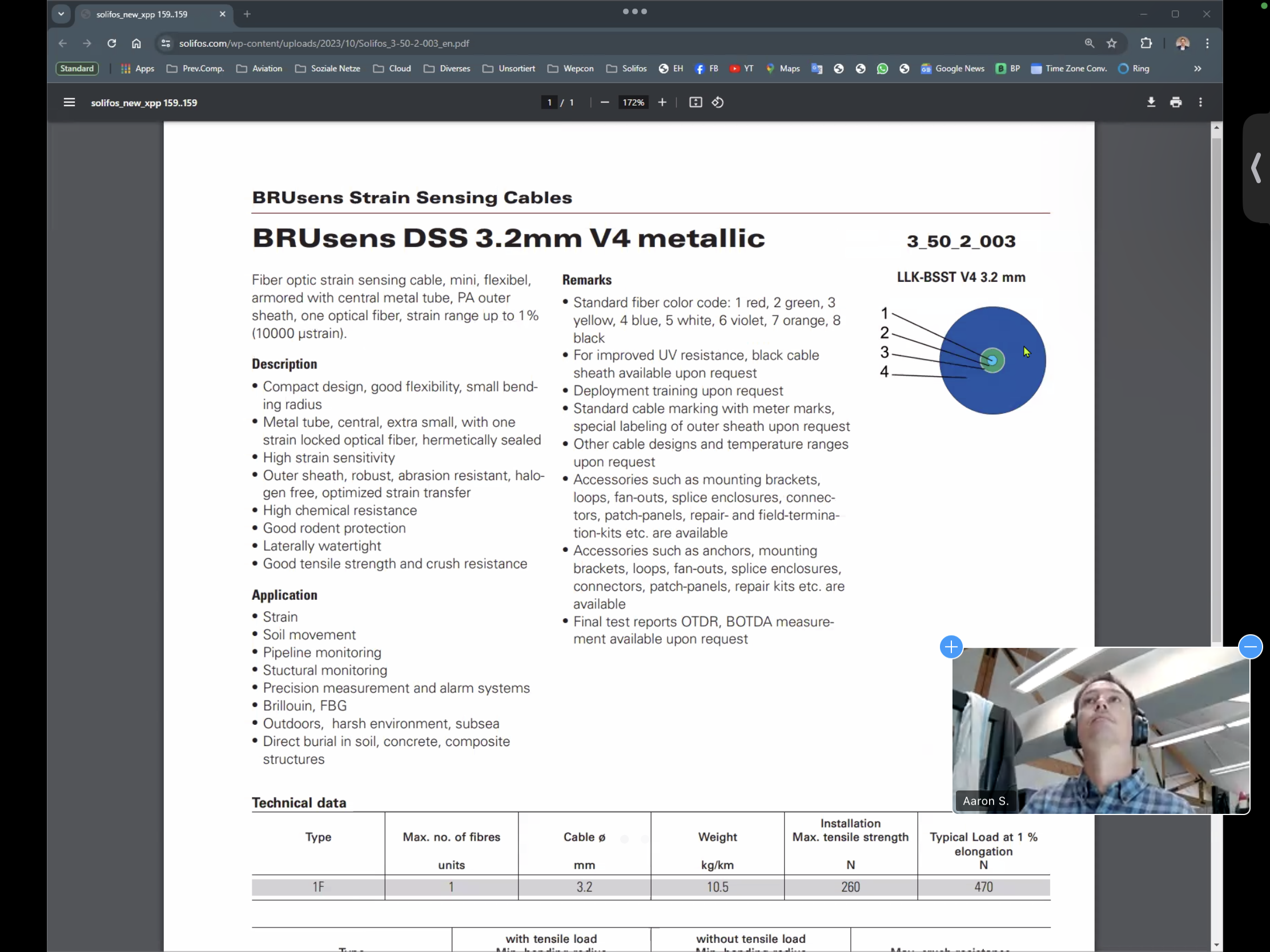Close the solifos_new_xpp tab
Image resolution: width=1270 pixels, height=952 pixels.
[x=222, y=14]
